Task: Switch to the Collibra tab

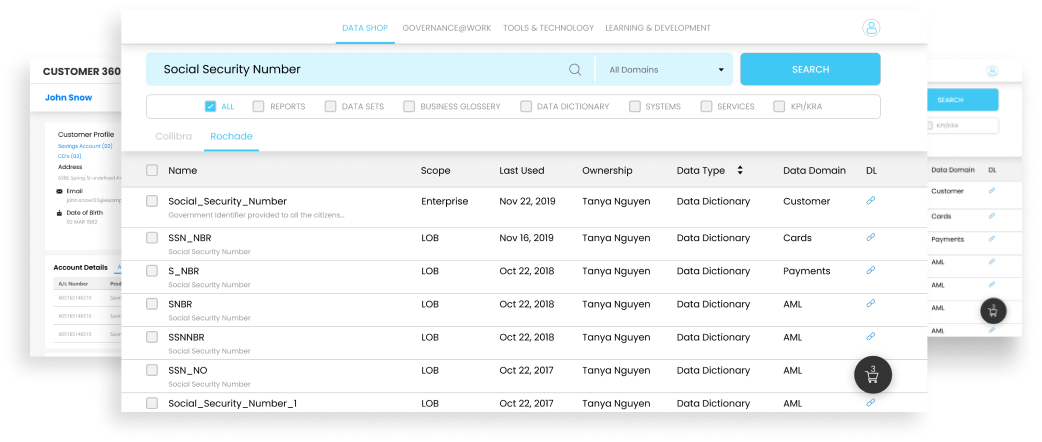Action: click(x=173, y=136)
